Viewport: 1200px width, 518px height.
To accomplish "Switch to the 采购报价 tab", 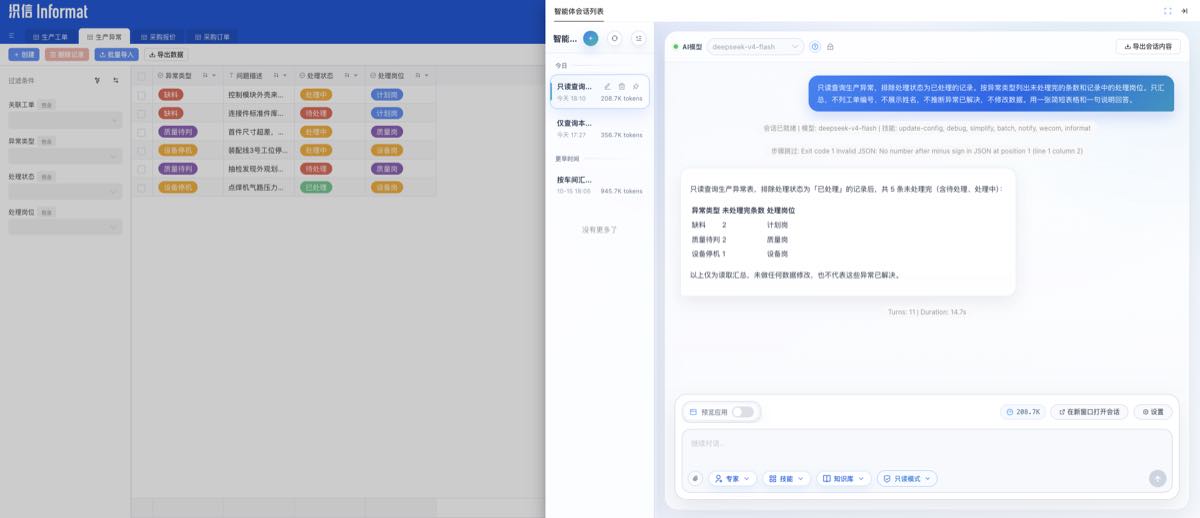I will (x=157, y=36).
